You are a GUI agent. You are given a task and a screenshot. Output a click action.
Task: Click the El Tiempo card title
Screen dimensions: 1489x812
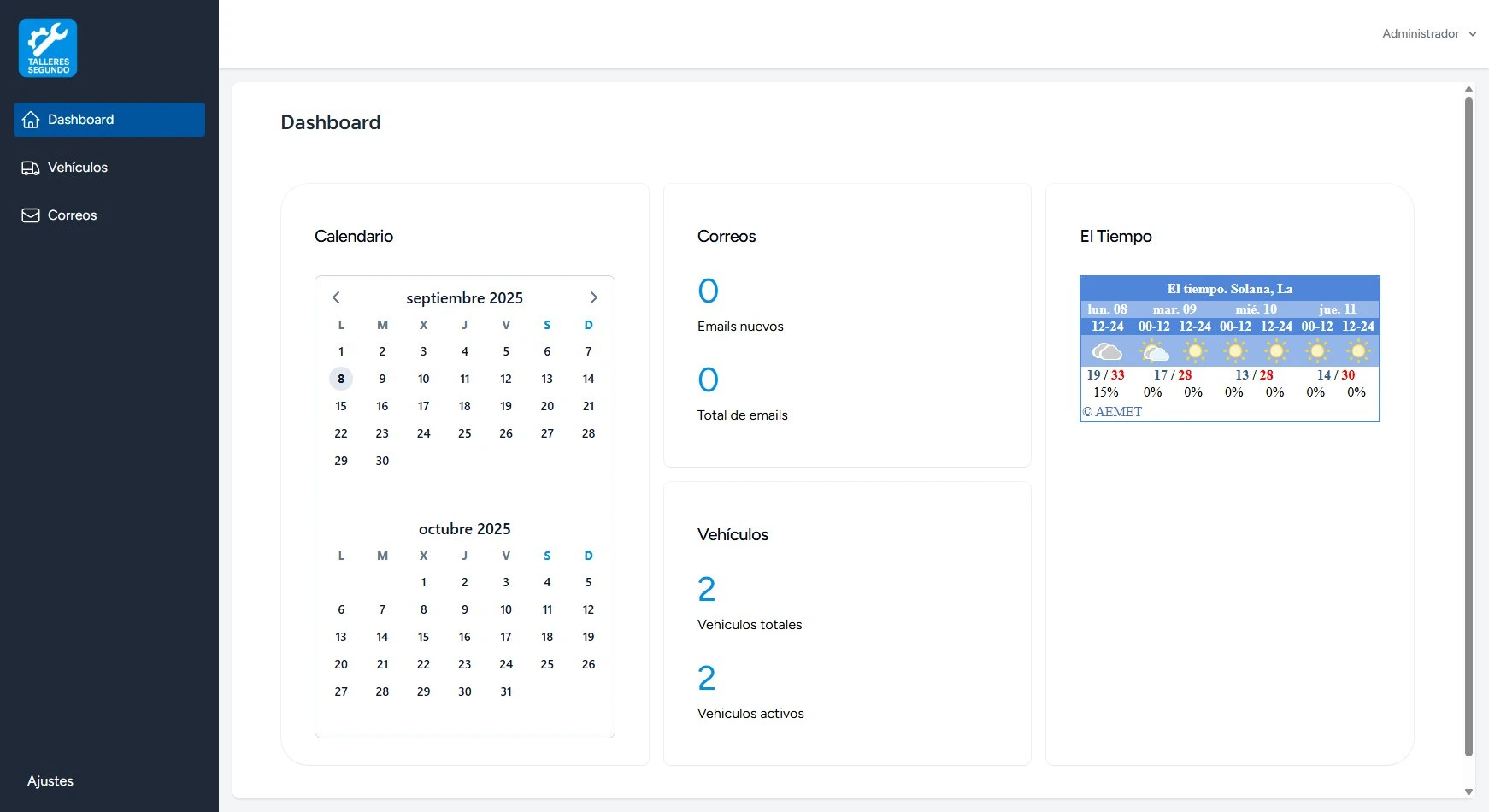(1115, 237)
